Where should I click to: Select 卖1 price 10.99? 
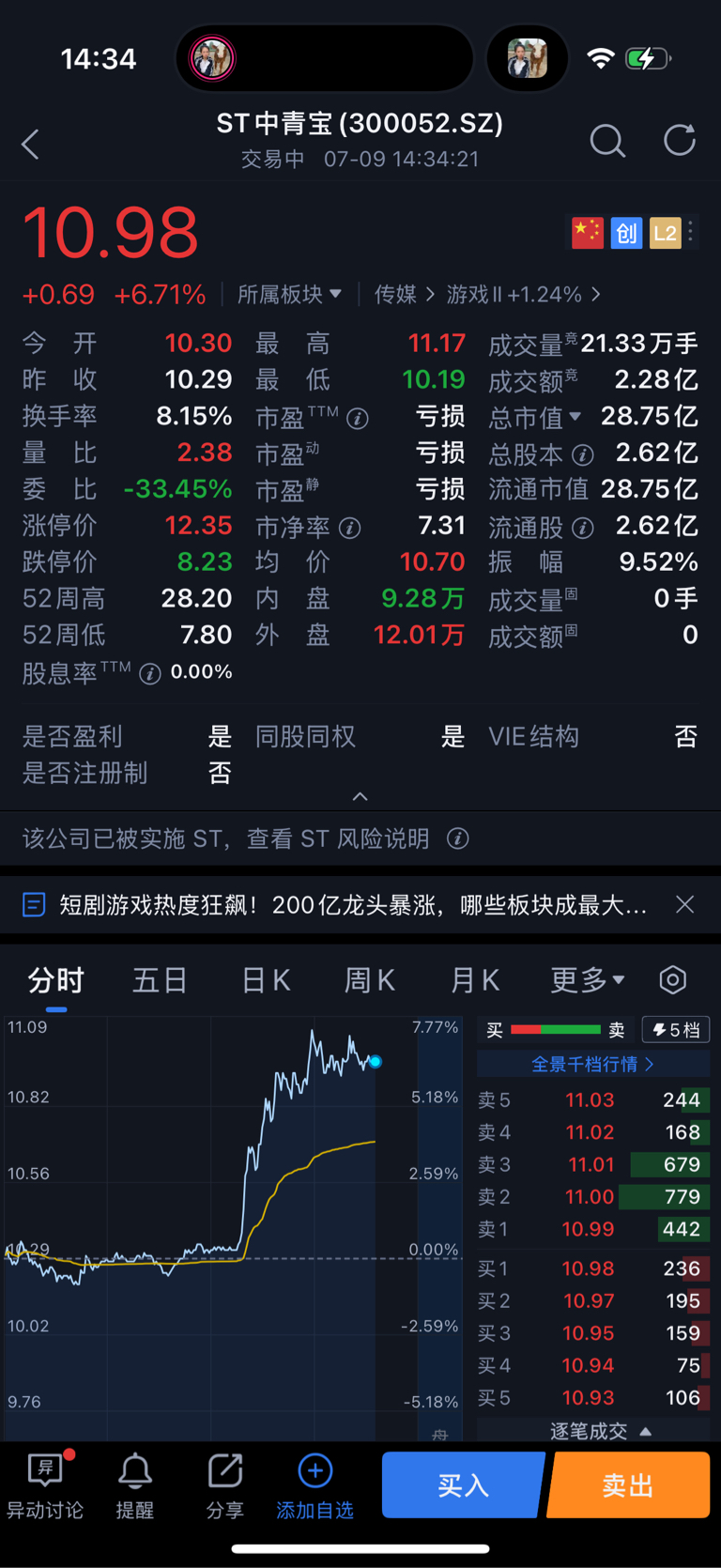click(x=588, y=1229)
